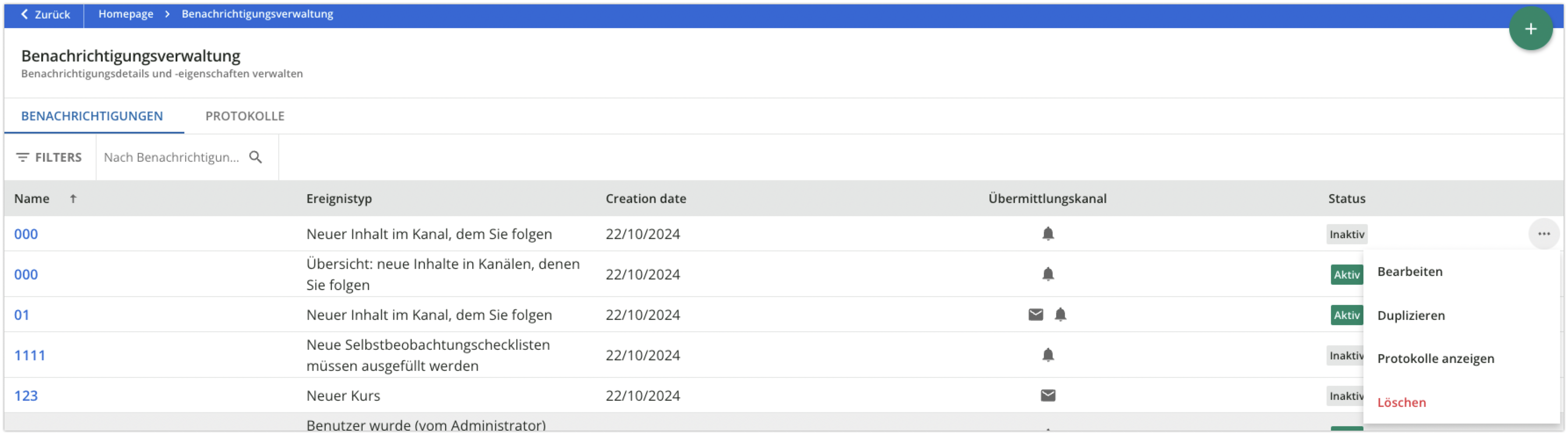Open notification named 123
The height and width of the screenshot is (435, 1568).
[x=25, y=396]
